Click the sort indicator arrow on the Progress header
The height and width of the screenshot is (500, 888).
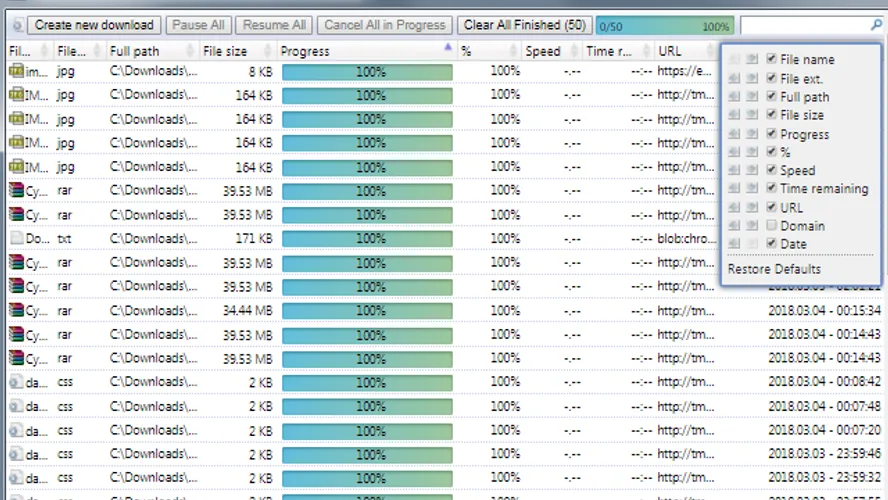(x=447, y=47)
